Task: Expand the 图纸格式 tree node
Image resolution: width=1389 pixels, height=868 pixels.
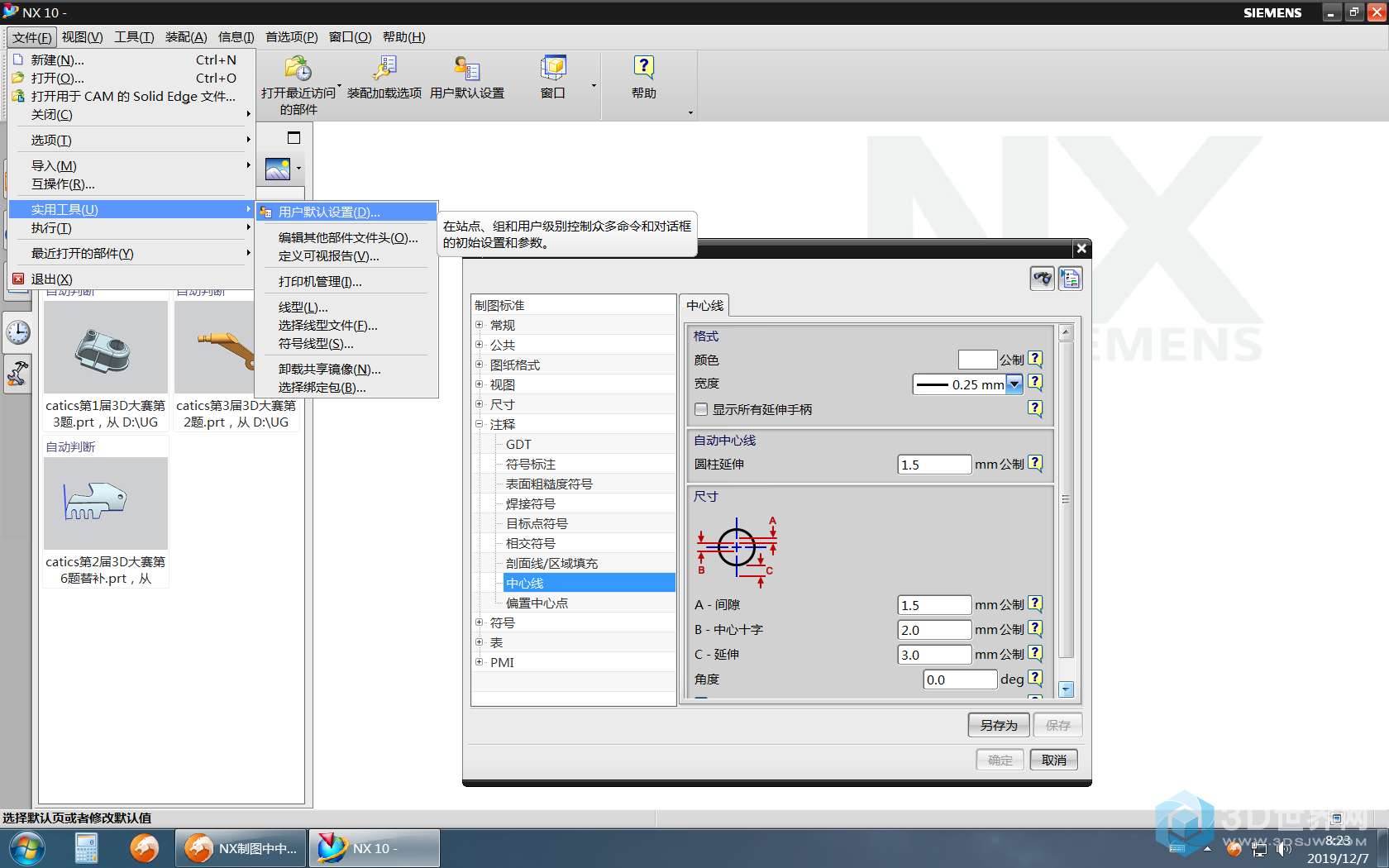Action: pyautogui.click(x=479, y=365)
